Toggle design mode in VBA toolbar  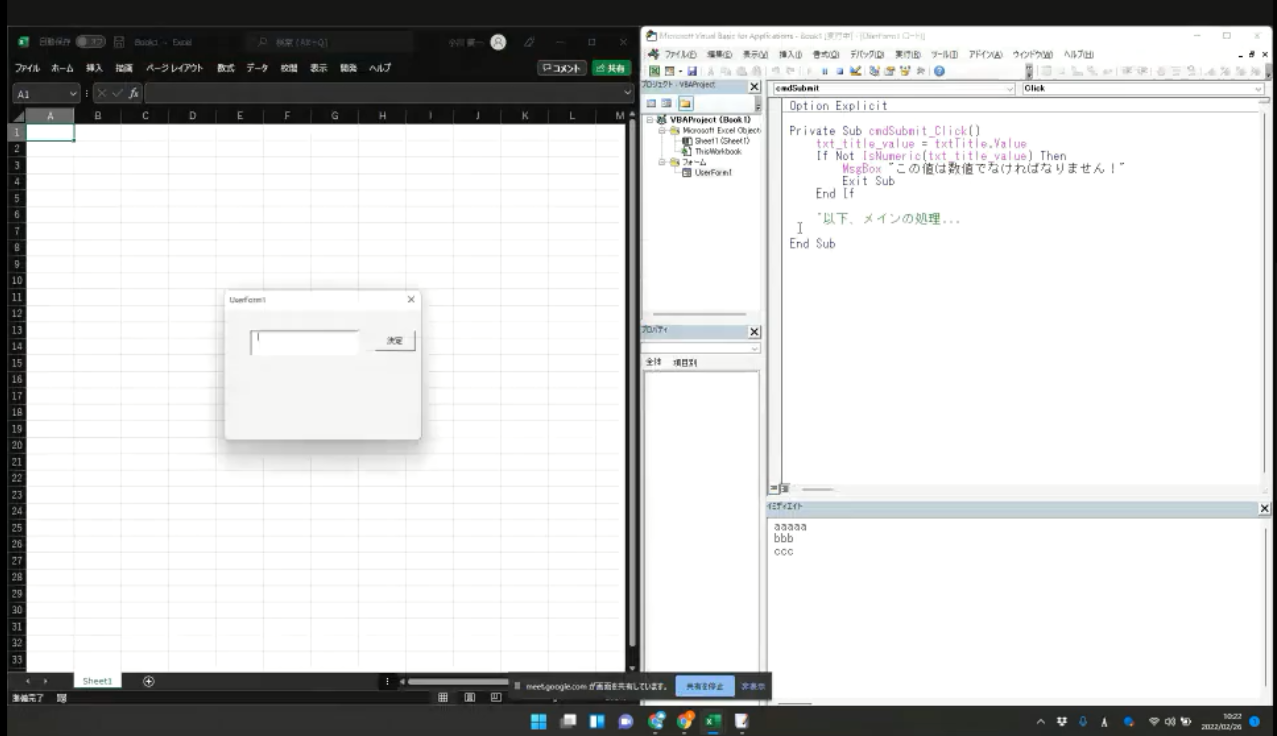(856, 72)
